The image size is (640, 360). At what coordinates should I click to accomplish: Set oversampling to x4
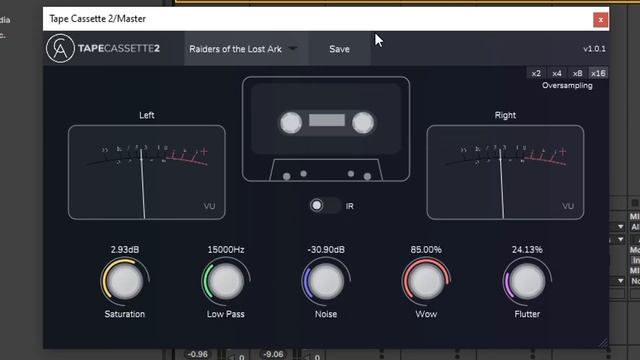tap(557, 73)
